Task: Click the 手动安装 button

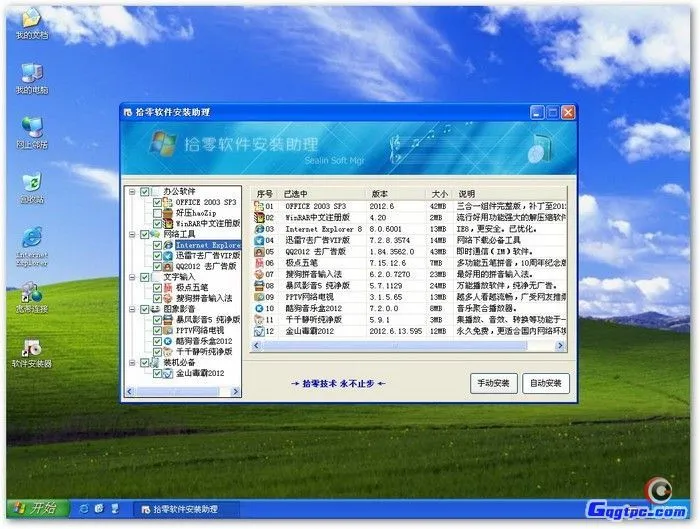Action: 494,383
